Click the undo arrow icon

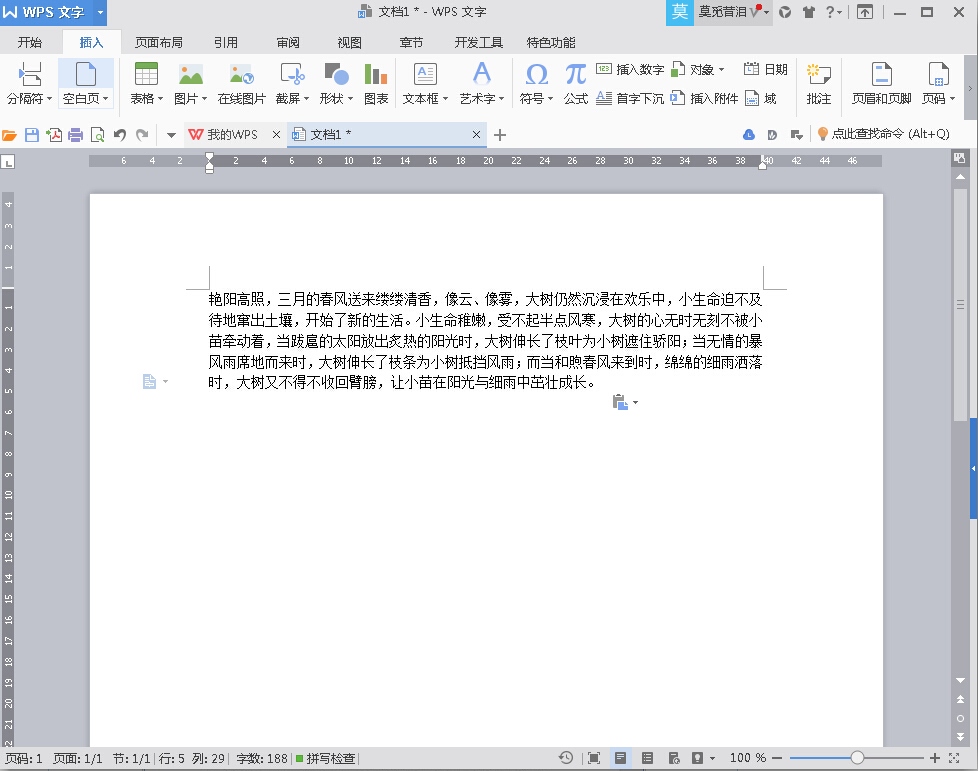tap(120, 135)
